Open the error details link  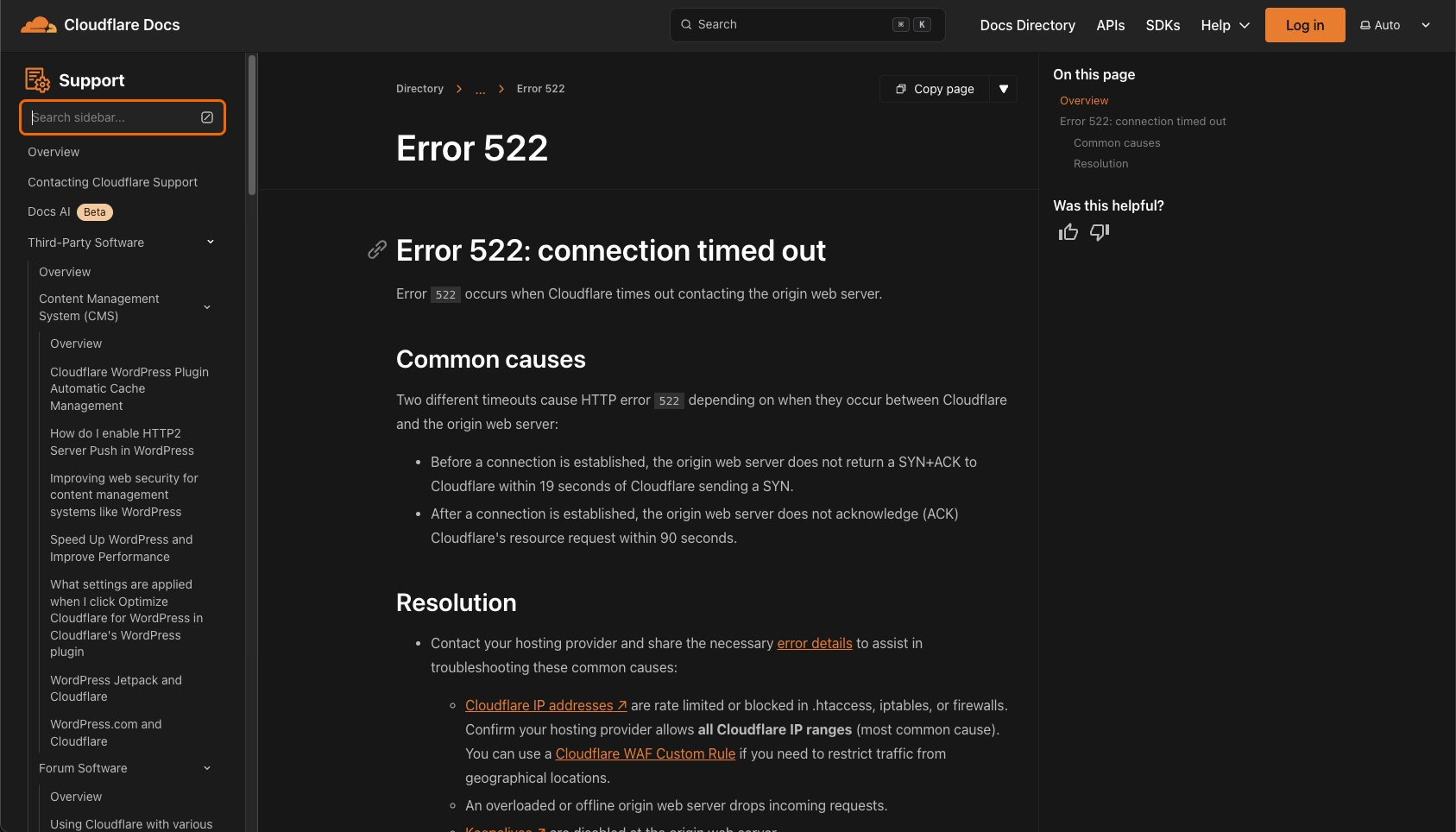[x=814, y=643]
